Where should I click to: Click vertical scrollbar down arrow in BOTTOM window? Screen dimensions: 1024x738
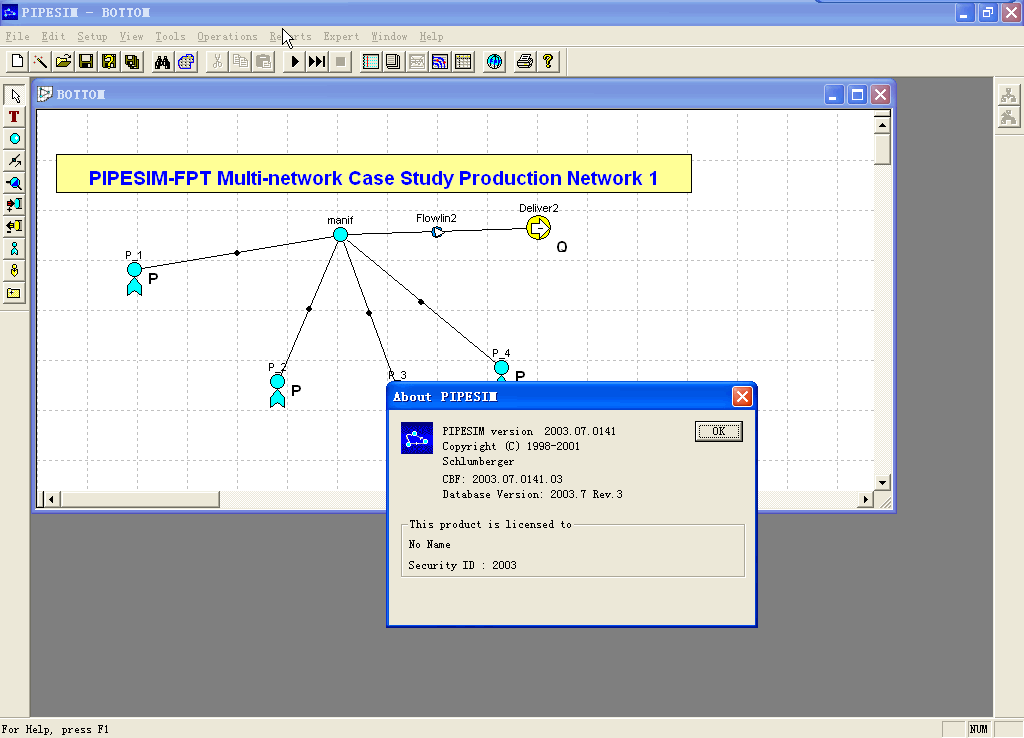tap(882, 483)
